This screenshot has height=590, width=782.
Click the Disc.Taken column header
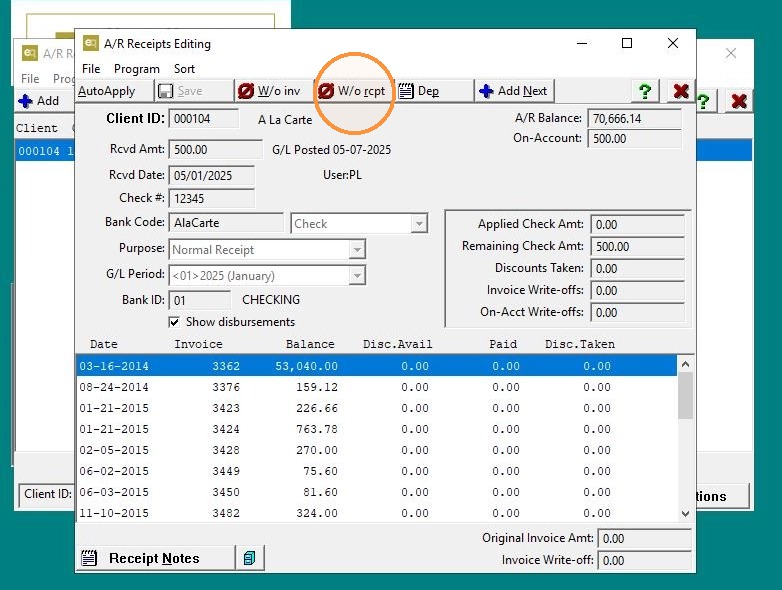580,344
